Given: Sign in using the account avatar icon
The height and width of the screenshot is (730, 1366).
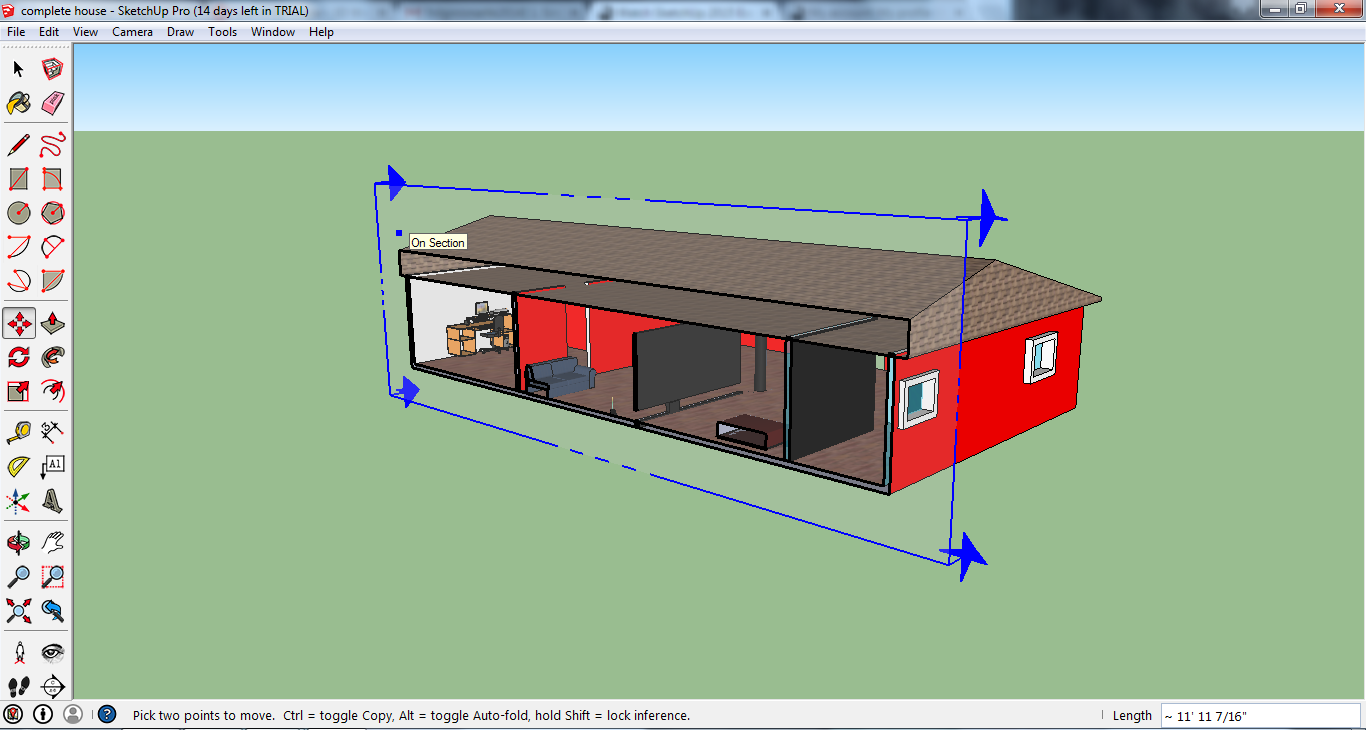Looking at the screenshot, I should [x=71, y=715].
